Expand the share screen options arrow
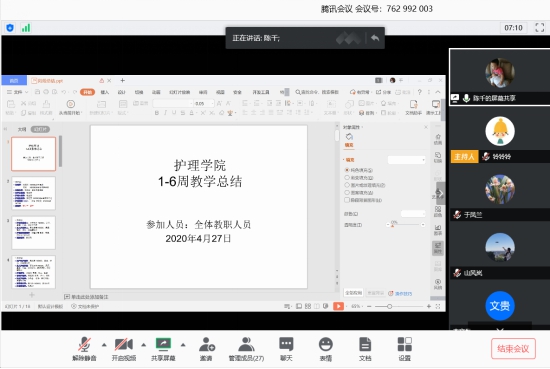 point(183,345)
